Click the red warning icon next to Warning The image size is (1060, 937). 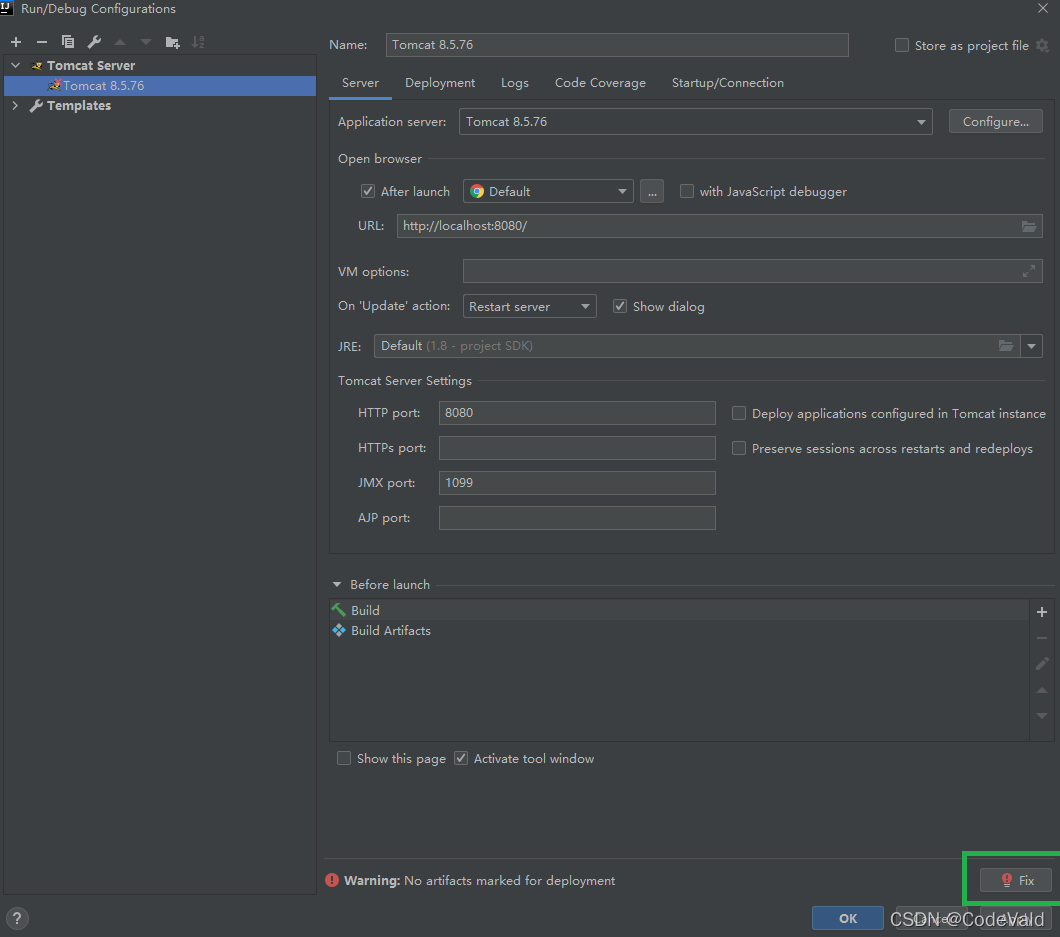(x=332, y=880)
